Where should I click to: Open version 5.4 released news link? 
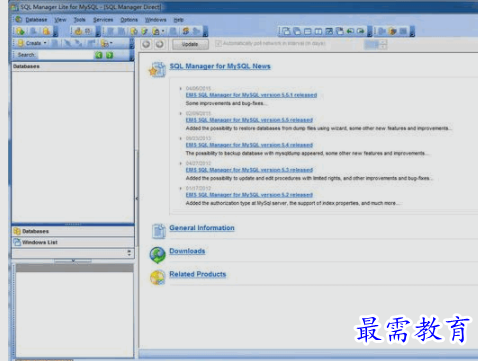[249, 145]
